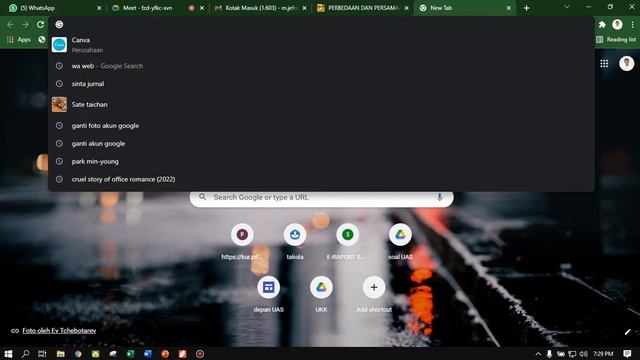The image size is (640, 360).
Task: Choose the 'wa web' search suggestion
Action: point(321,66)
